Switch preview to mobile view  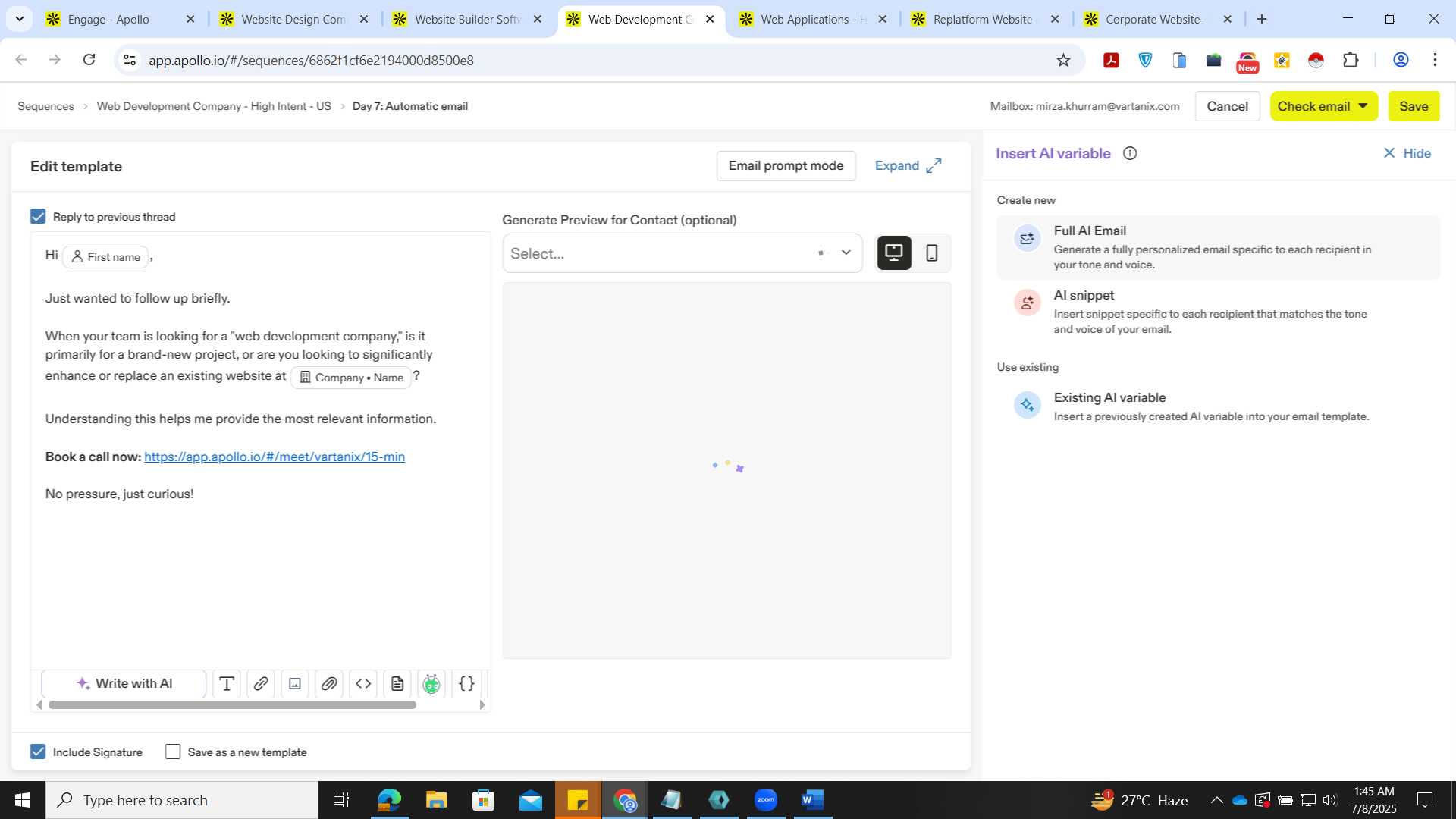tap(932, 253)
